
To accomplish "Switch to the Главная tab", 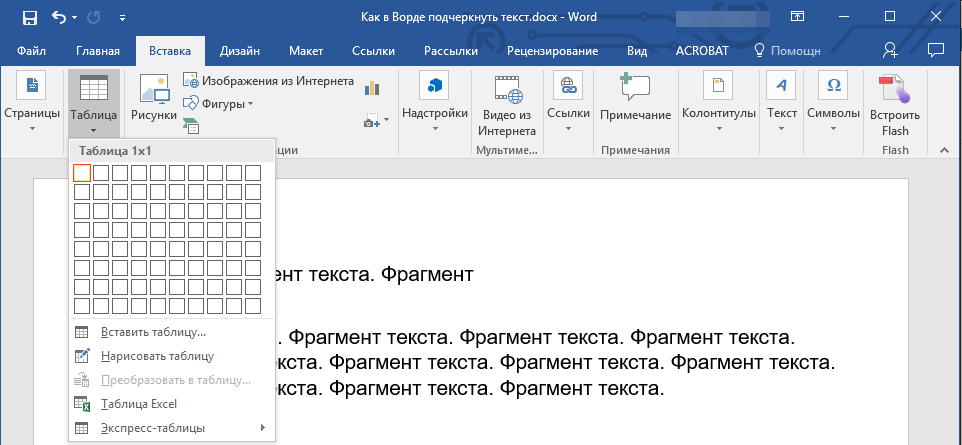I will click(97, 51).
